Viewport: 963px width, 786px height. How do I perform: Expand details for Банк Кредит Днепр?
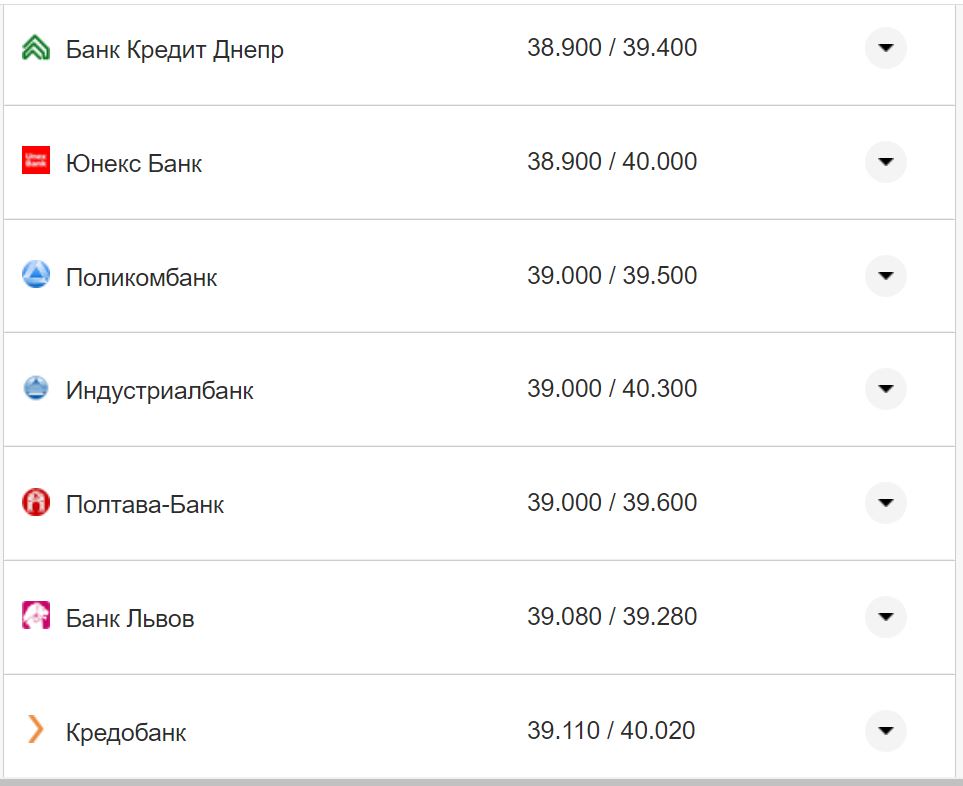pyautogui.click(x=884, y=48)
